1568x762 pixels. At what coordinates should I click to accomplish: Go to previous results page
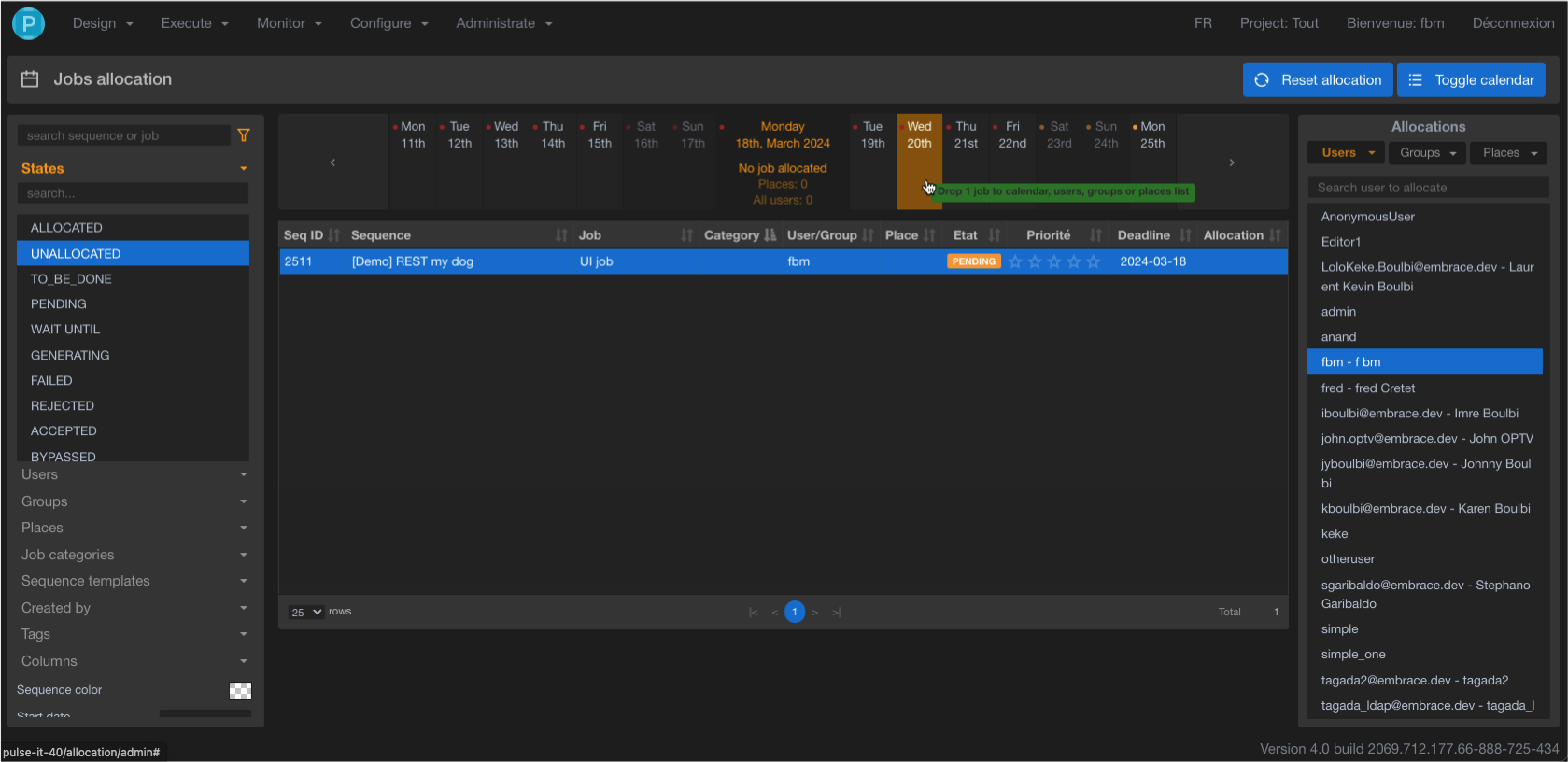click(774, 613)
